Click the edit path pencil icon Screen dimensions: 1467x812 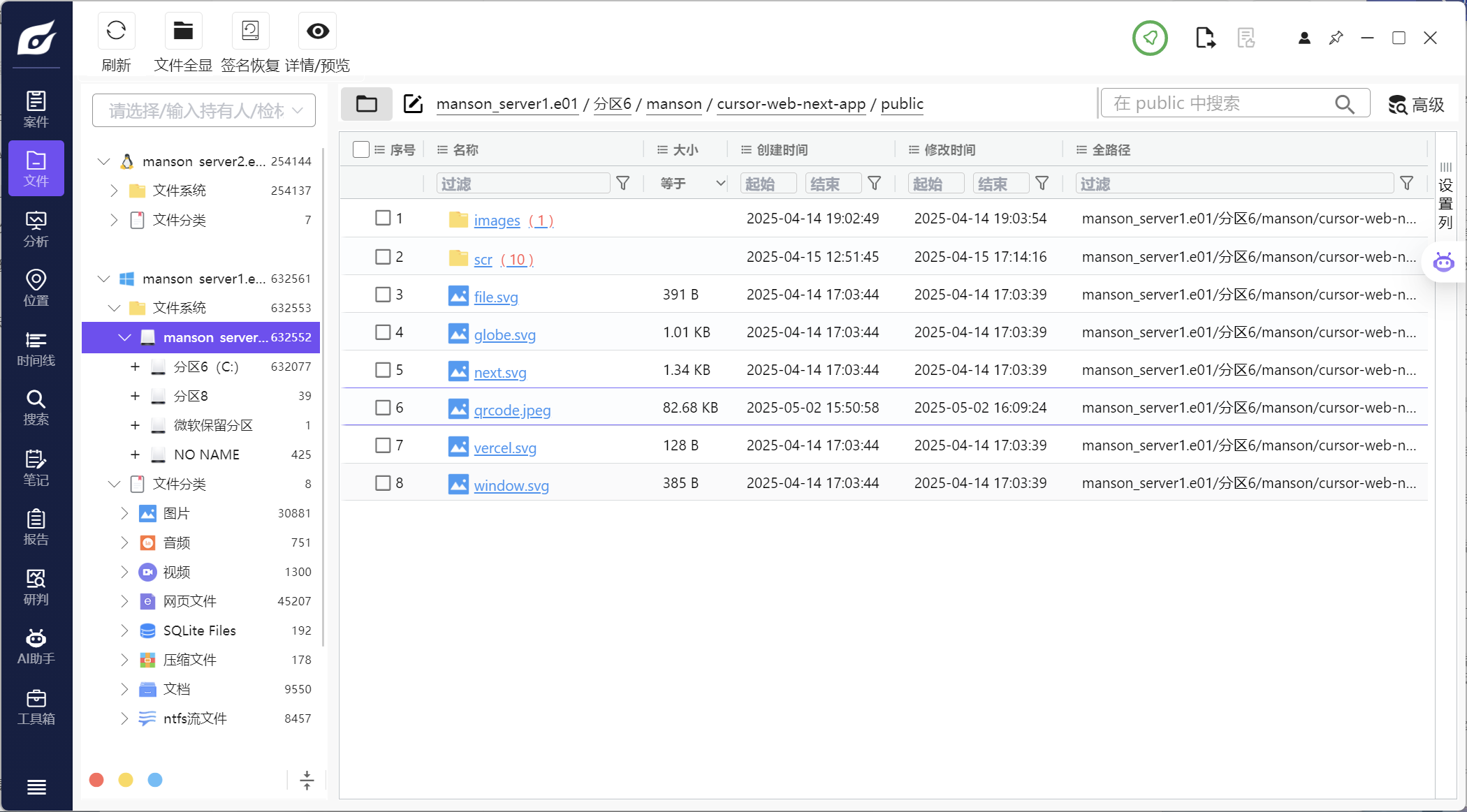coord(413,104)
